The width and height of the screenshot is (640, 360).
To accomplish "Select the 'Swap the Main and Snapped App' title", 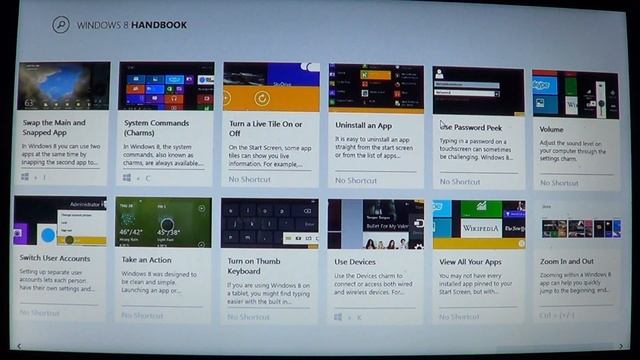I will point(54,127).
